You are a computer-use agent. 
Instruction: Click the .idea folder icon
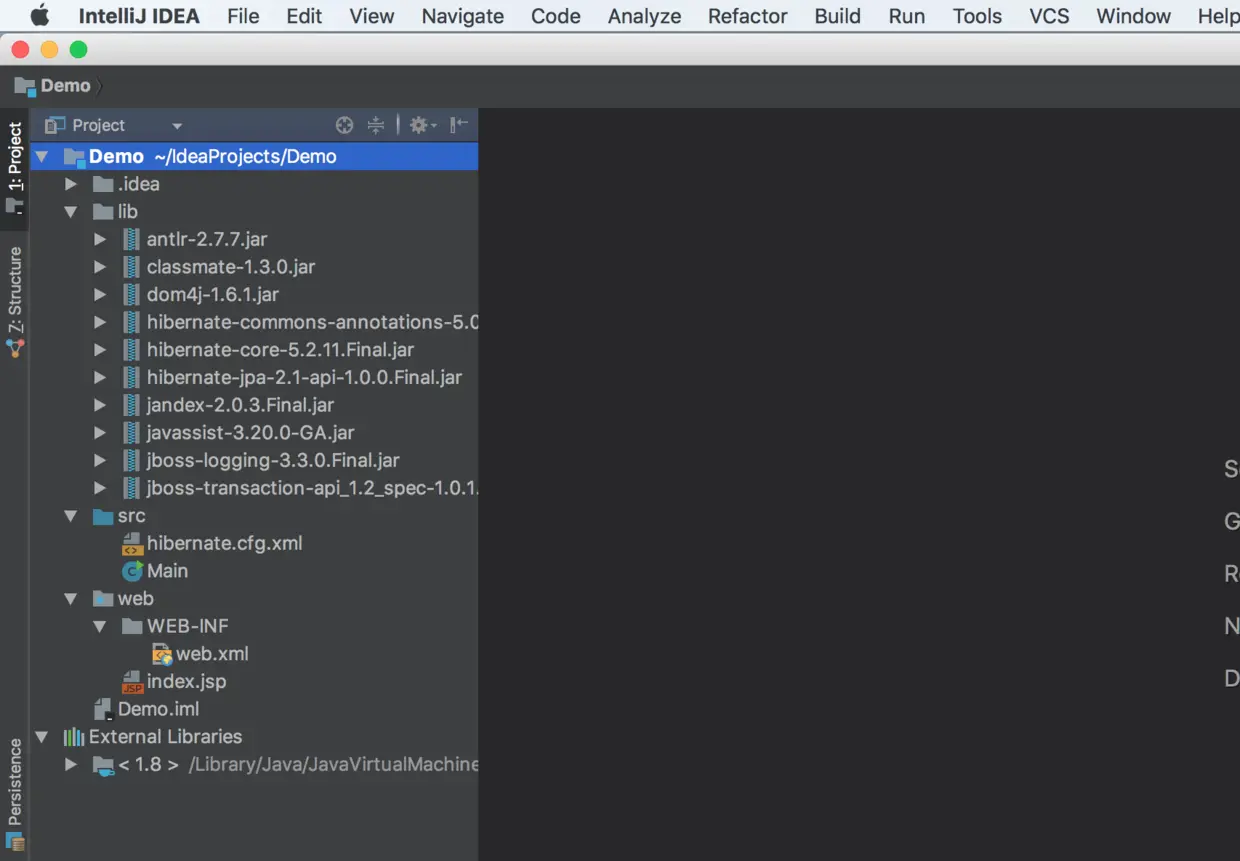pyautogui.click(x=103, y=184)
